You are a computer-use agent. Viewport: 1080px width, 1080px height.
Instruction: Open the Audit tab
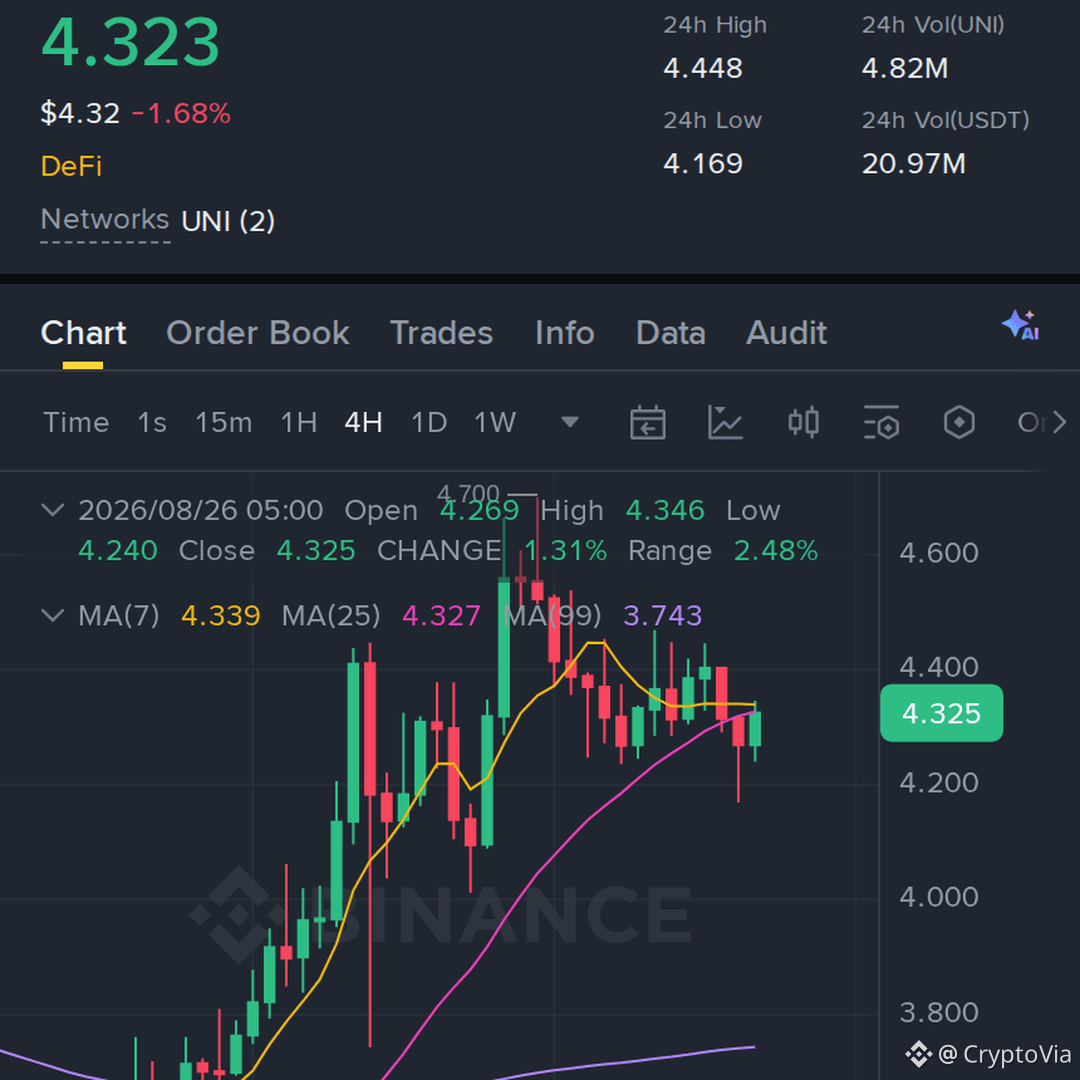pos(787,333)
